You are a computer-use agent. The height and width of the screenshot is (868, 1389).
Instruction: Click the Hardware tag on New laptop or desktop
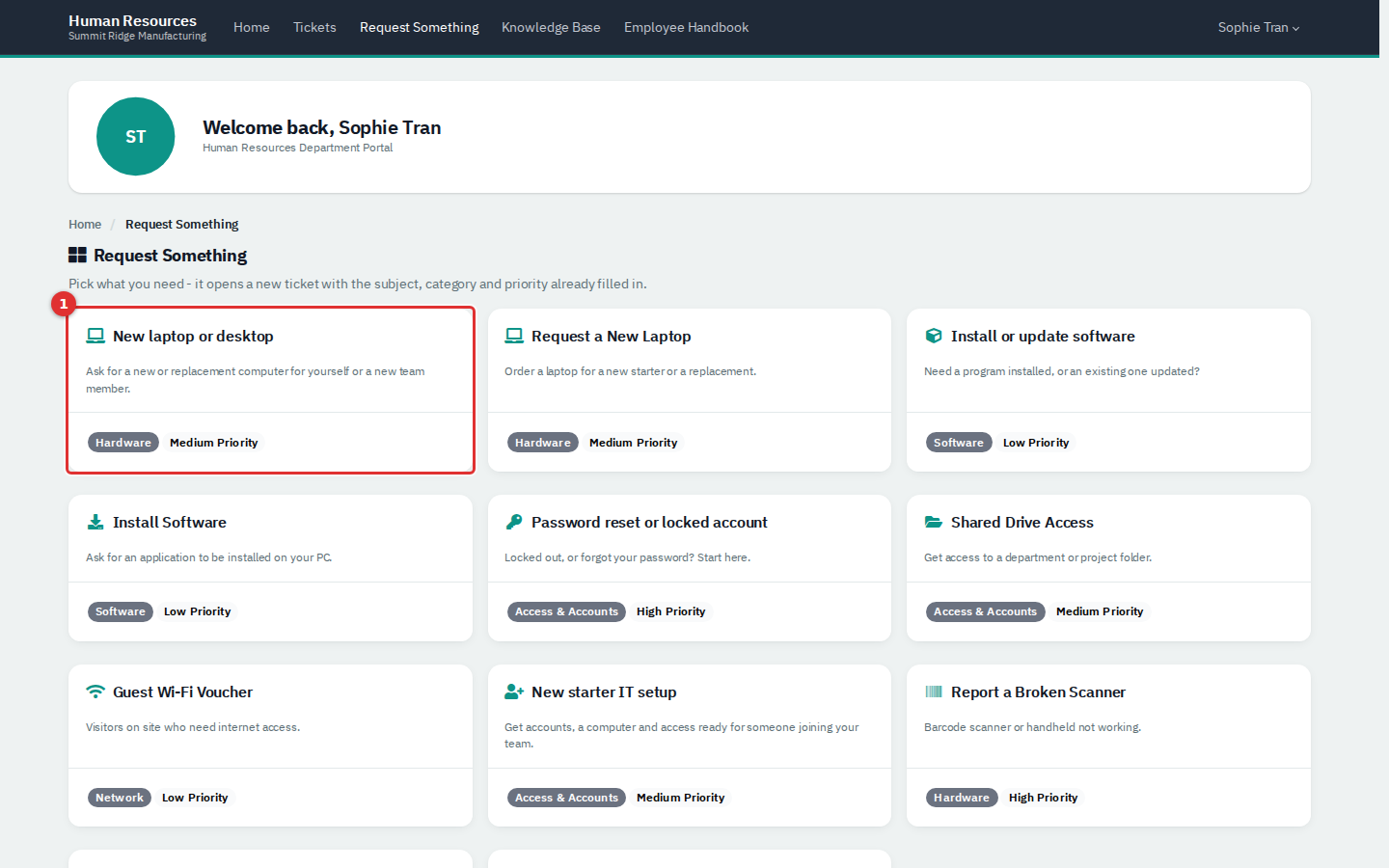tap(123, 443)
